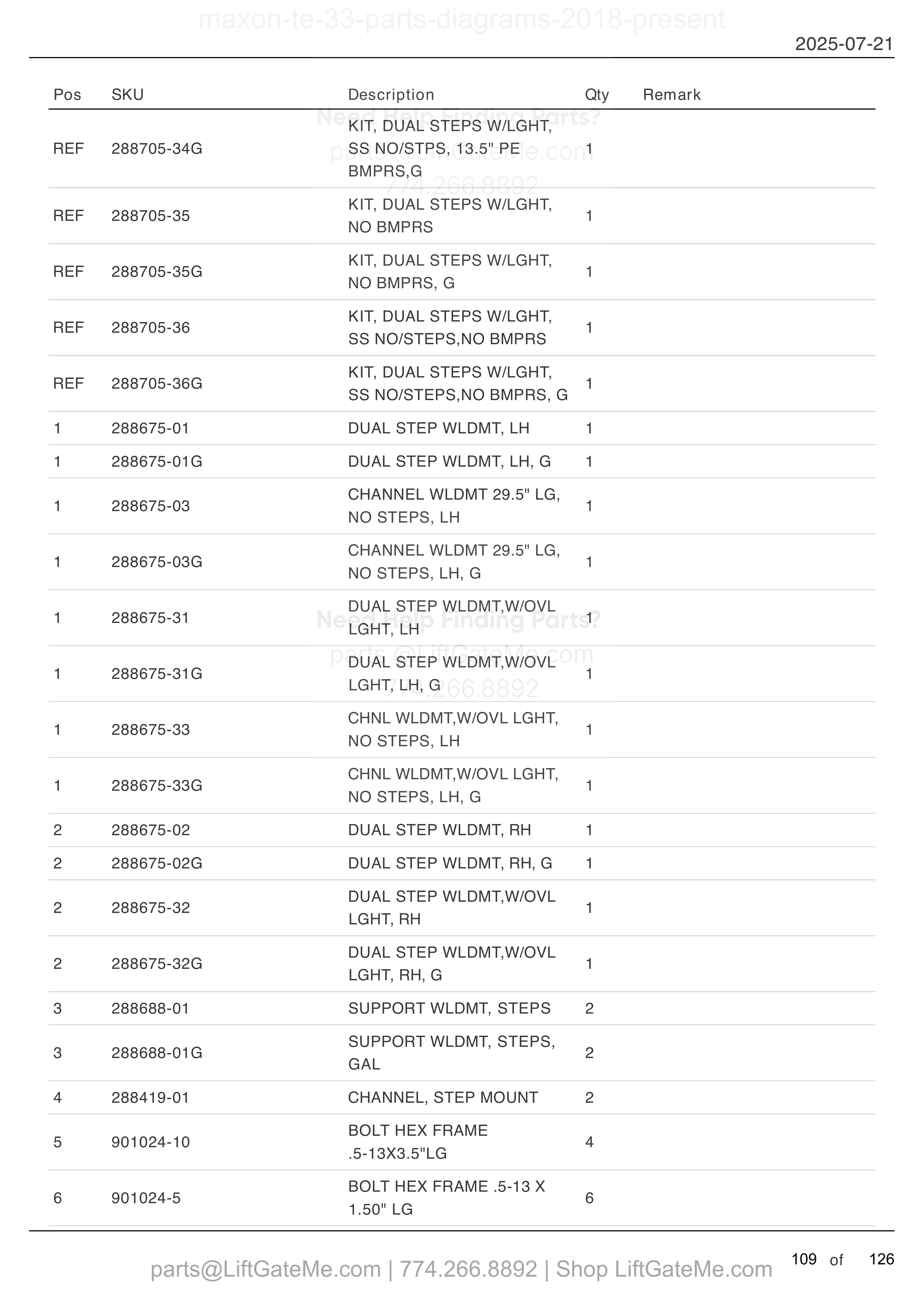Select the SKU column header

coord(127,95)
